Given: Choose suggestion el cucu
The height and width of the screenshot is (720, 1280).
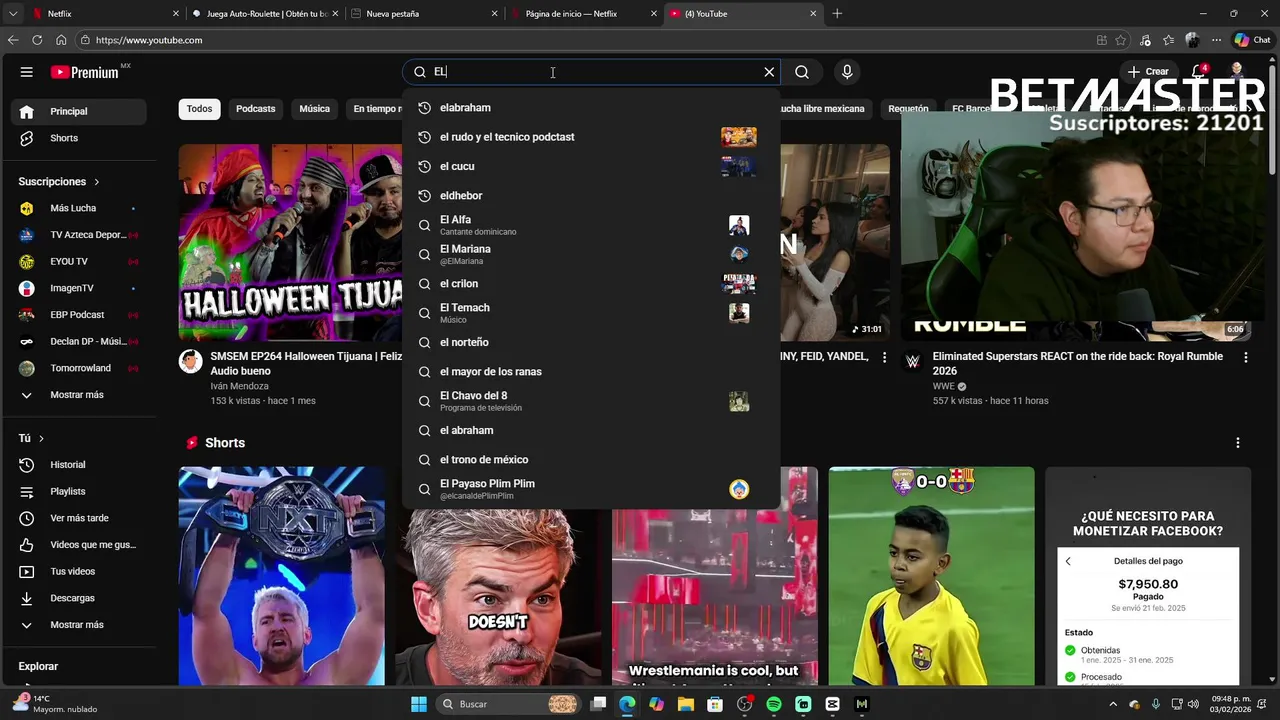Looking at the screenshot, I should click(590, 166).
